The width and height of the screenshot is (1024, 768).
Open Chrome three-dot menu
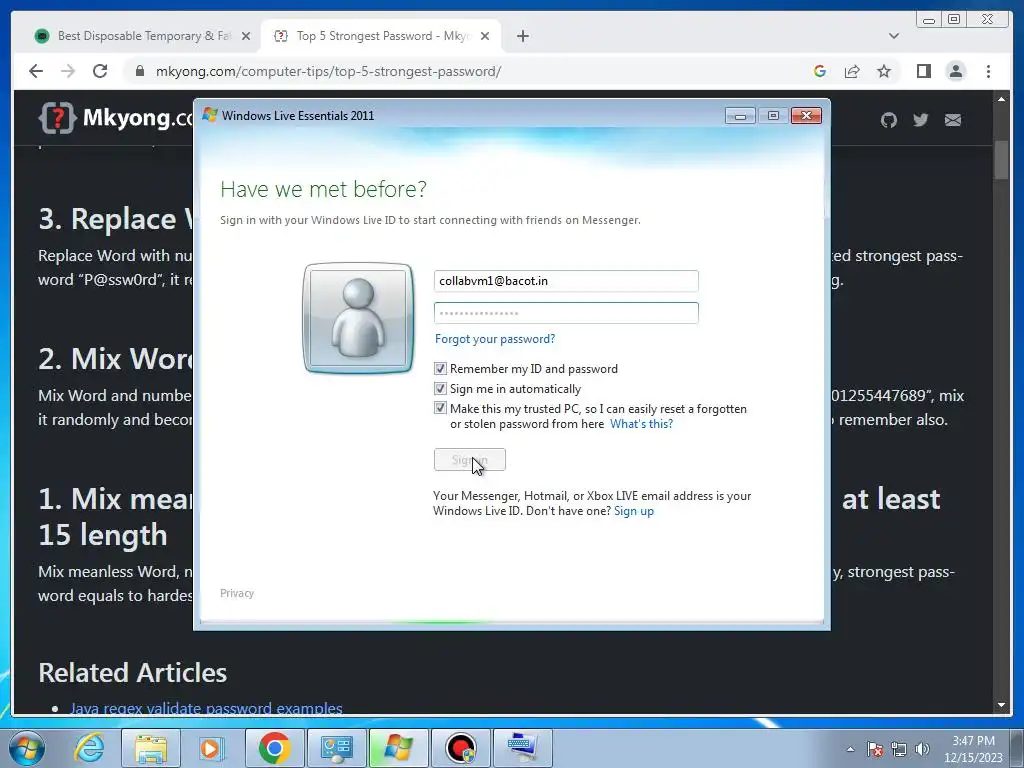point(988,71)
